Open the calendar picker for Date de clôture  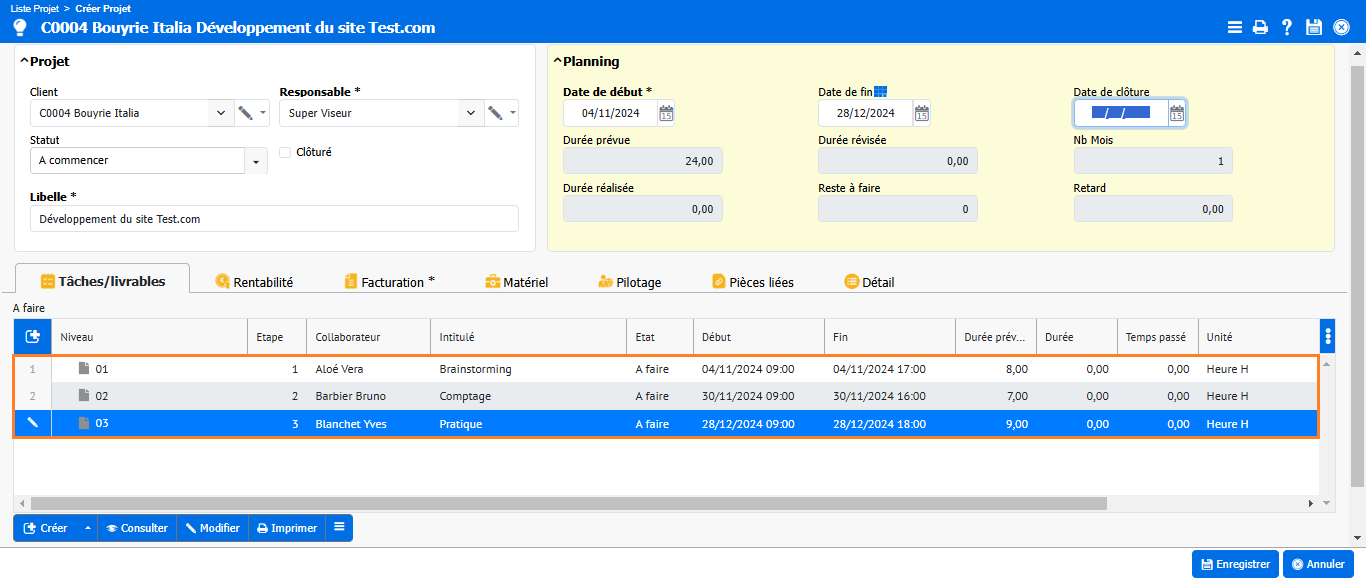1177,113
